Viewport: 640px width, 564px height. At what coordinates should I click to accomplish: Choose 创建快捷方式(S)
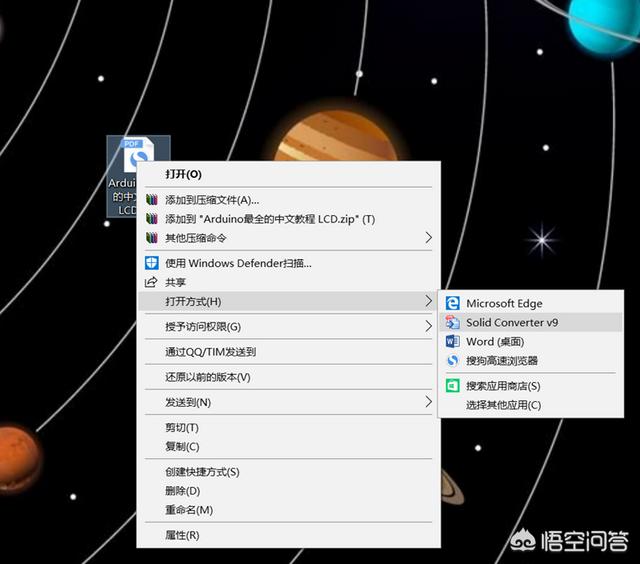point(289,472)
